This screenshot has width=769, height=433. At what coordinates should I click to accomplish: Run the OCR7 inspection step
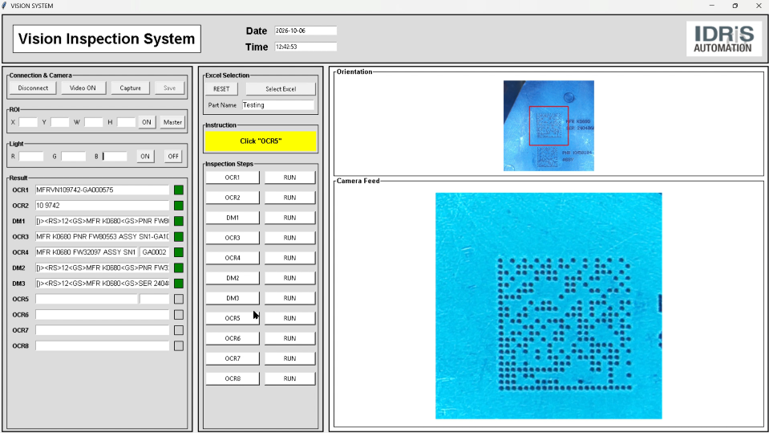click(x=290, y=358)
